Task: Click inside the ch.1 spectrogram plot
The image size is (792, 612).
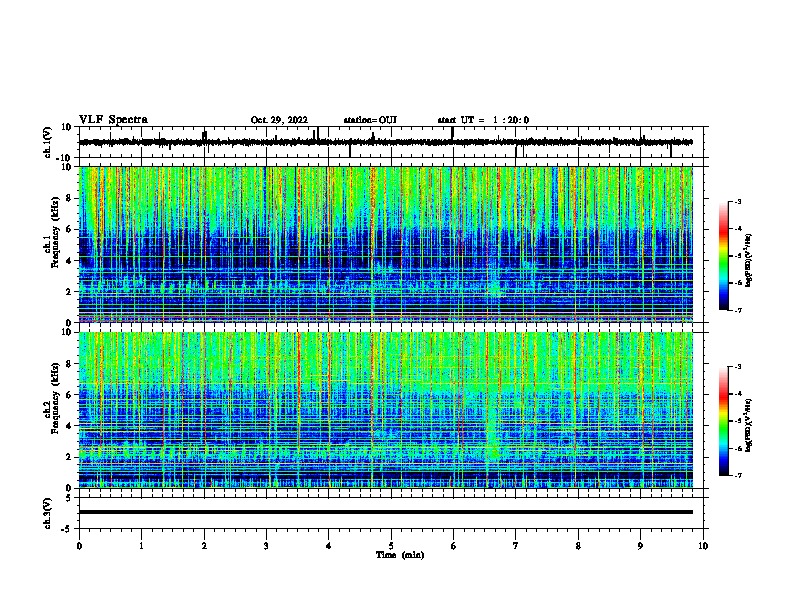Action: [x=385, y=244]
